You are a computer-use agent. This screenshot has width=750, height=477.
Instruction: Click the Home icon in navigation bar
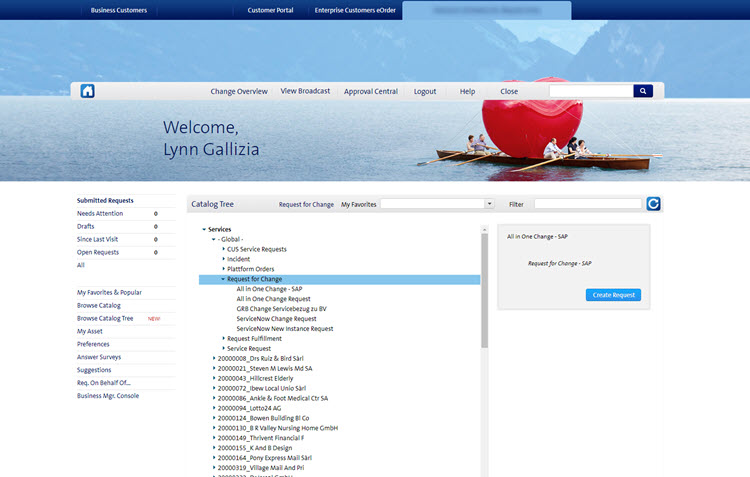[88, 91]
